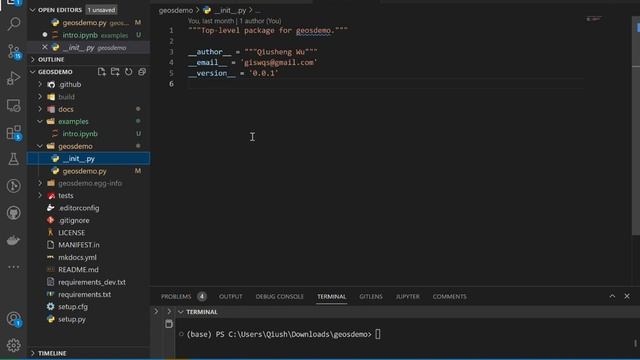This screenshot has height=360, width=640.
Task: Maximize the terminal panel
Action: (612, 296)
